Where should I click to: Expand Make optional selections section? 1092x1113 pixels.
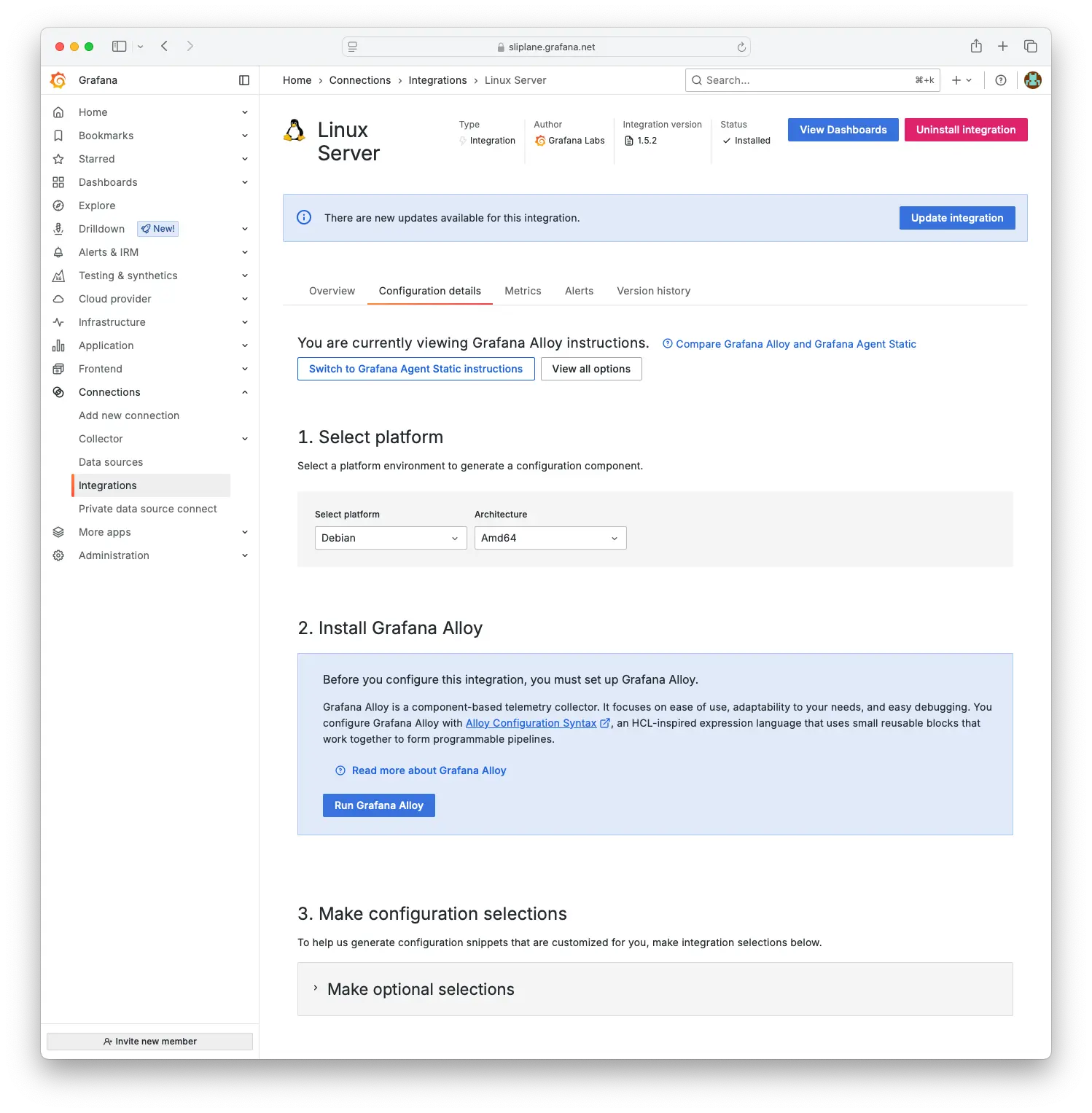[x=421, y=989]
